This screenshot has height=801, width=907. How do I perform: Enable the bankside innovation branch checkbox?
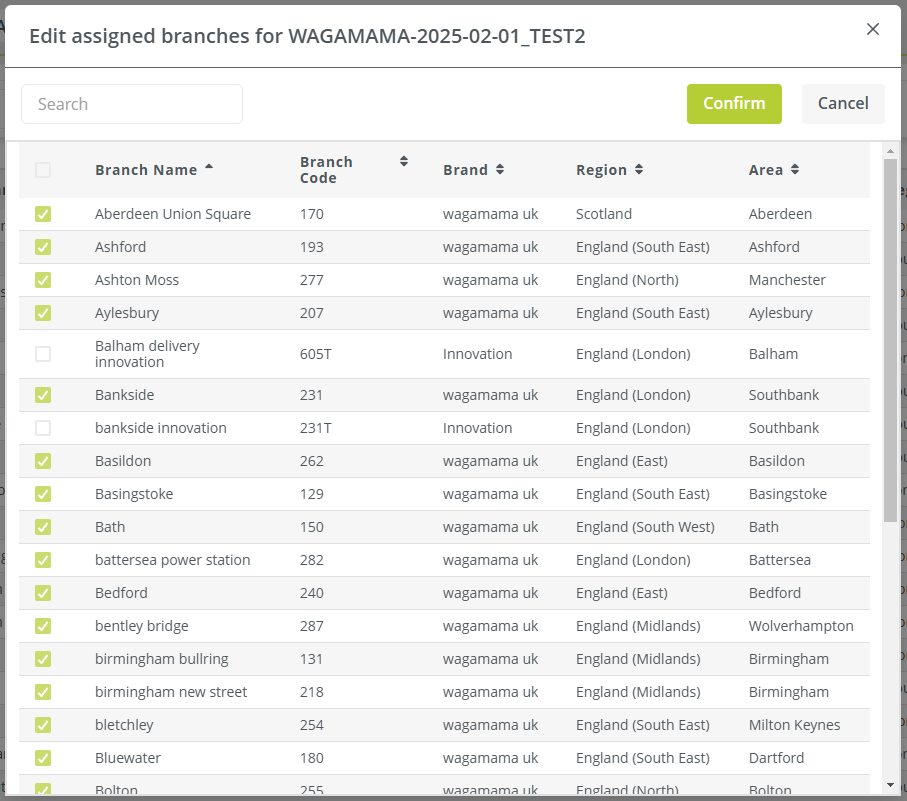43,428
